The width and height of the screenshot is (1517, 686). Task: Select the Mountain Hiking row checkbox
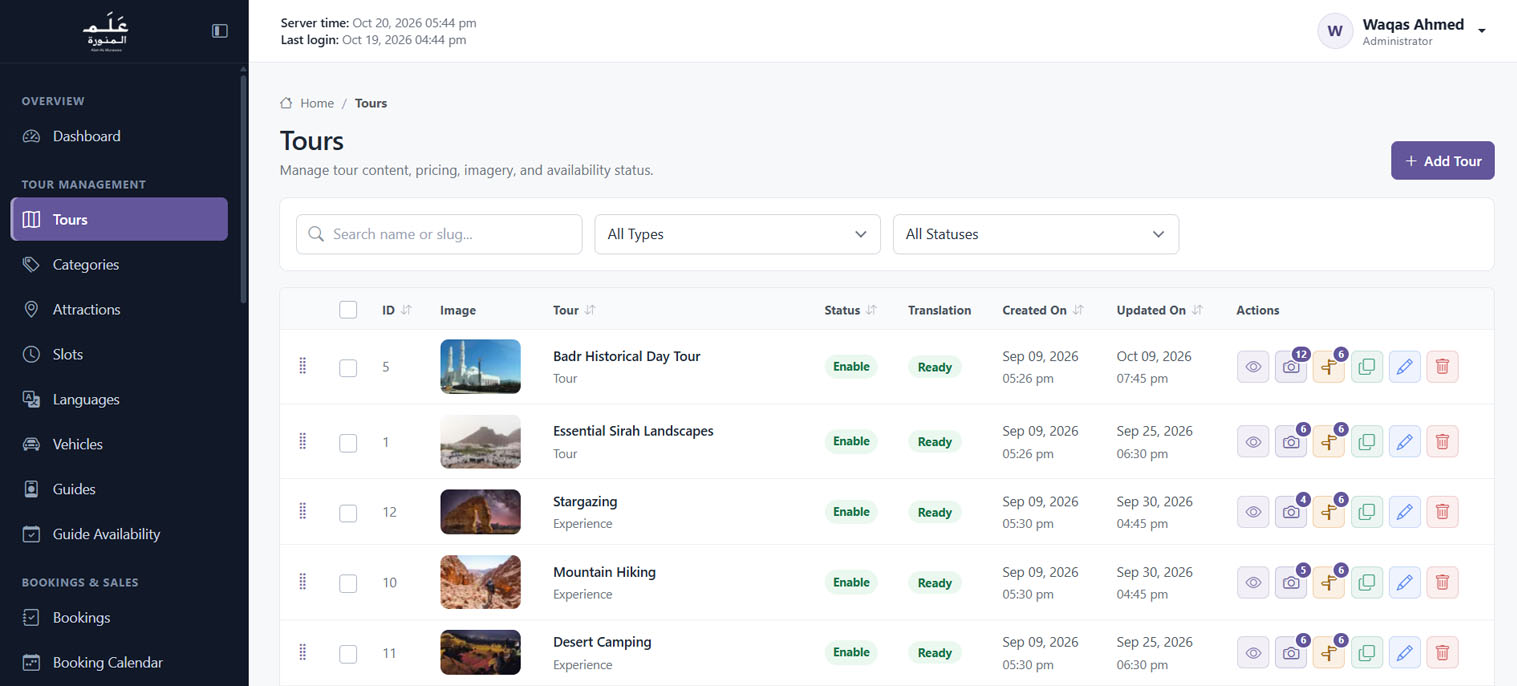click(348, 583)
